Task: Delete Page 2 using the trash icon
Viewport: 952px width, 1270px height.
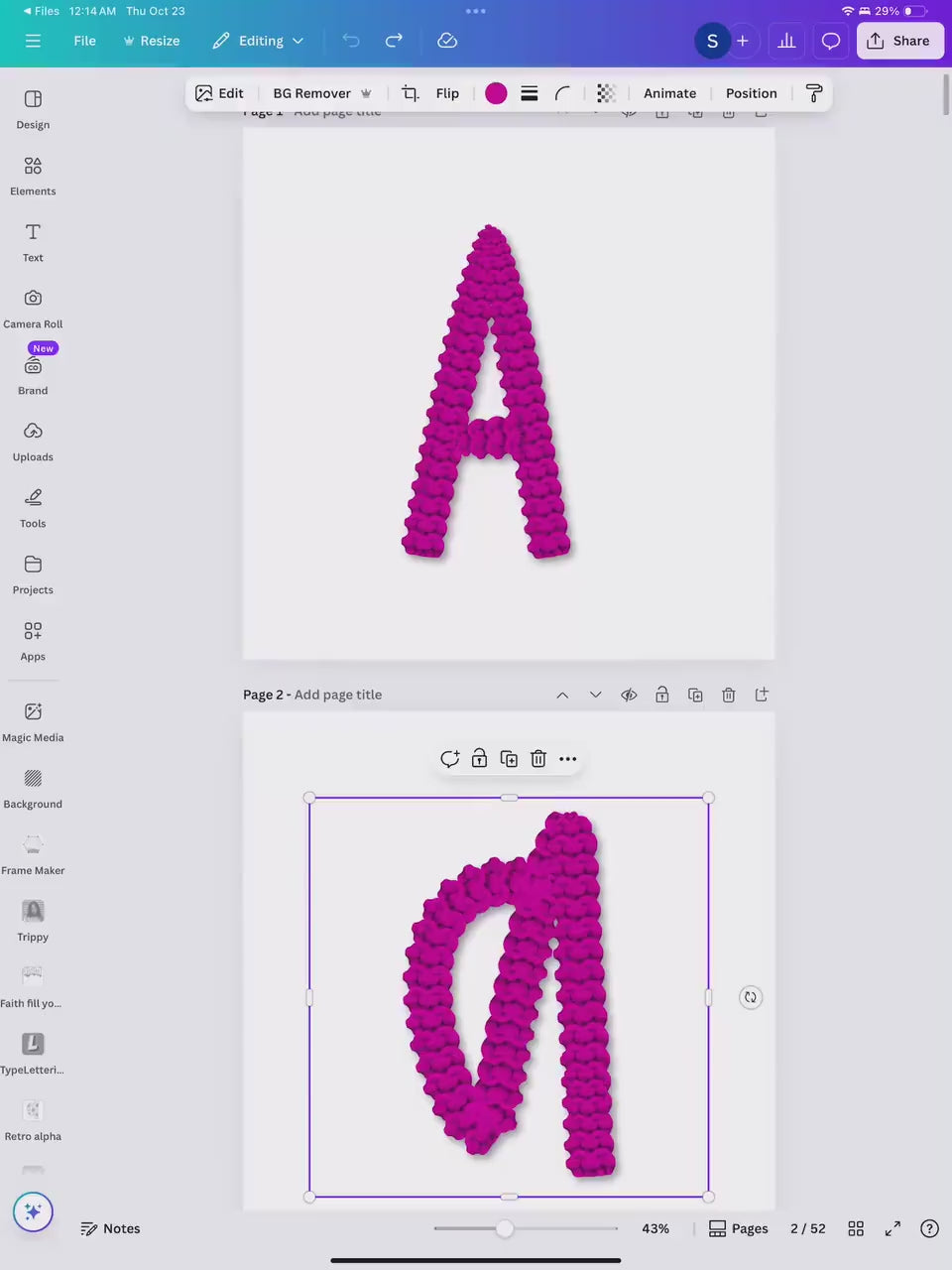Action: click(728, 695)
